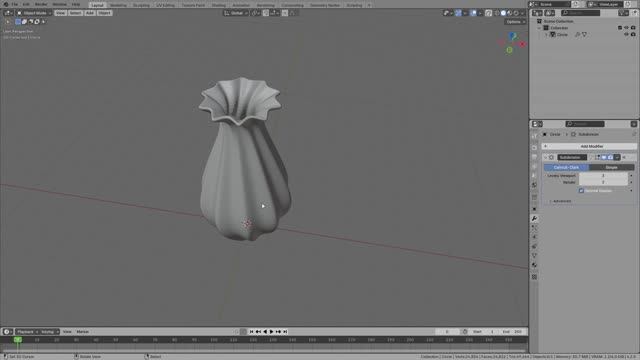Viewport: 640px width, 360px height.
Task: Click the Subdivision modifier name field
Action: (572, 157)
